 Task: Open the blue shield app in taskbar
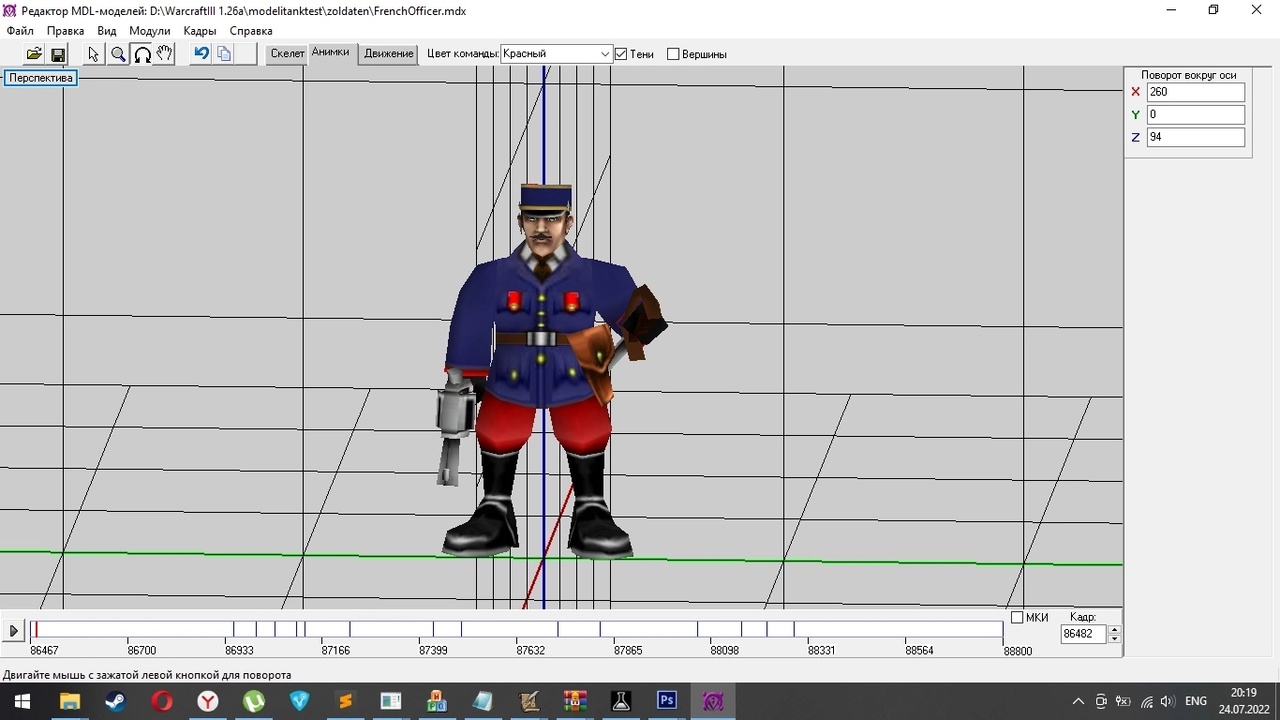(x=299, y=701)
